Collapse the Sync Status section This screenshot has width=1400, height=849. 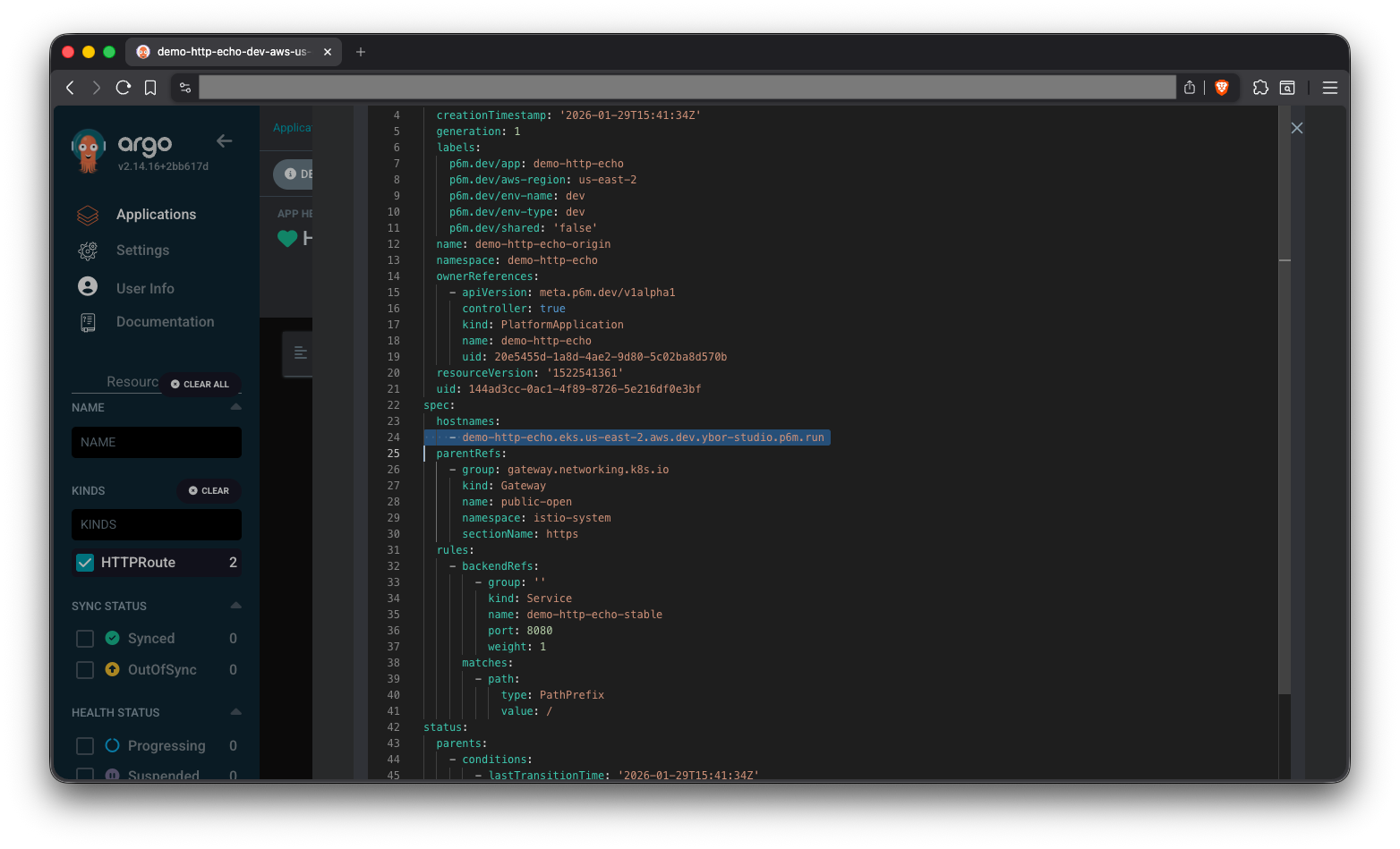tap(235, 606)
